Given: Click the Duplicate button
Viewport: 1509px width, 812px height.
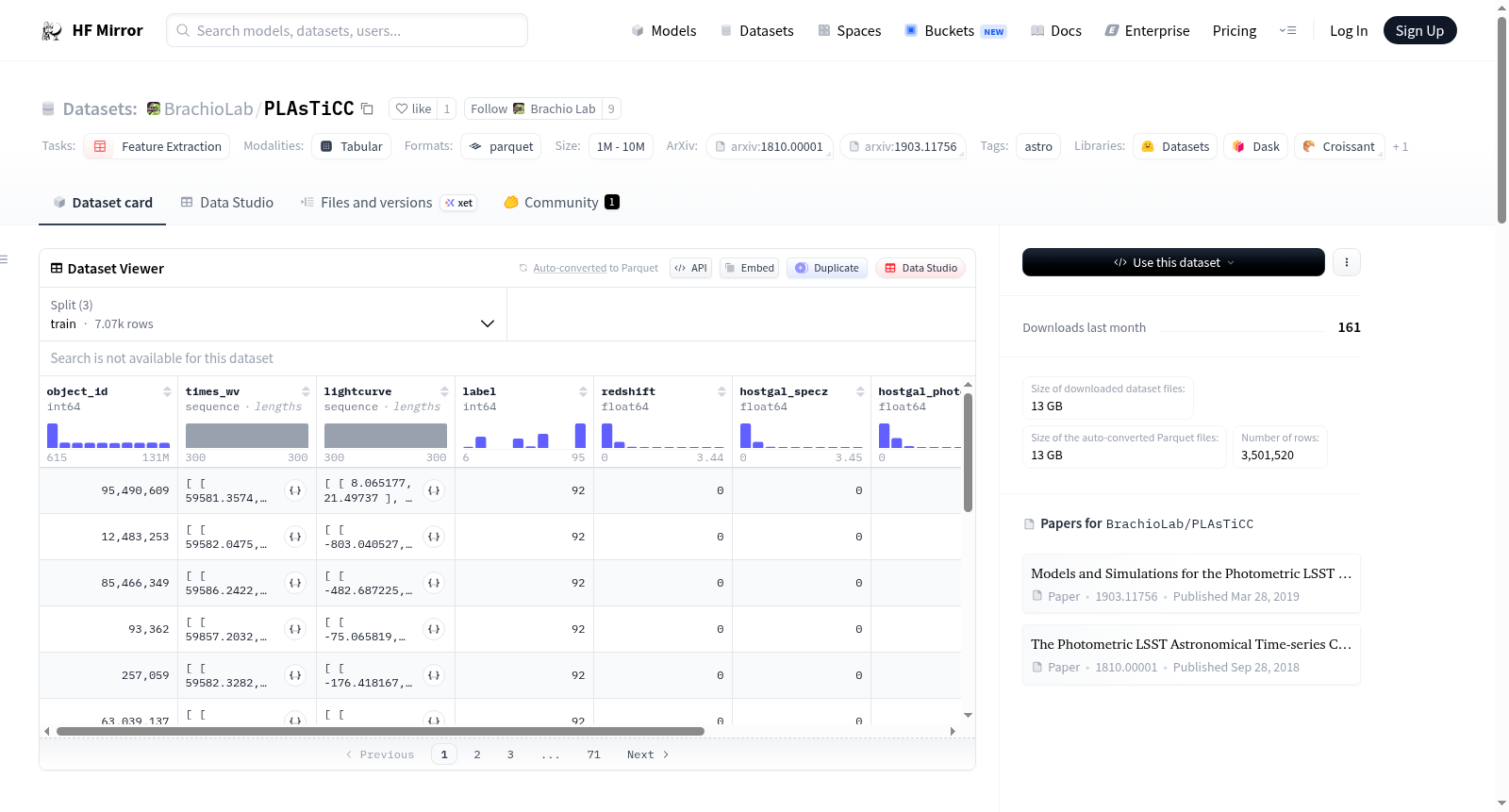Looking at the screenshot, I should (827, 268).
